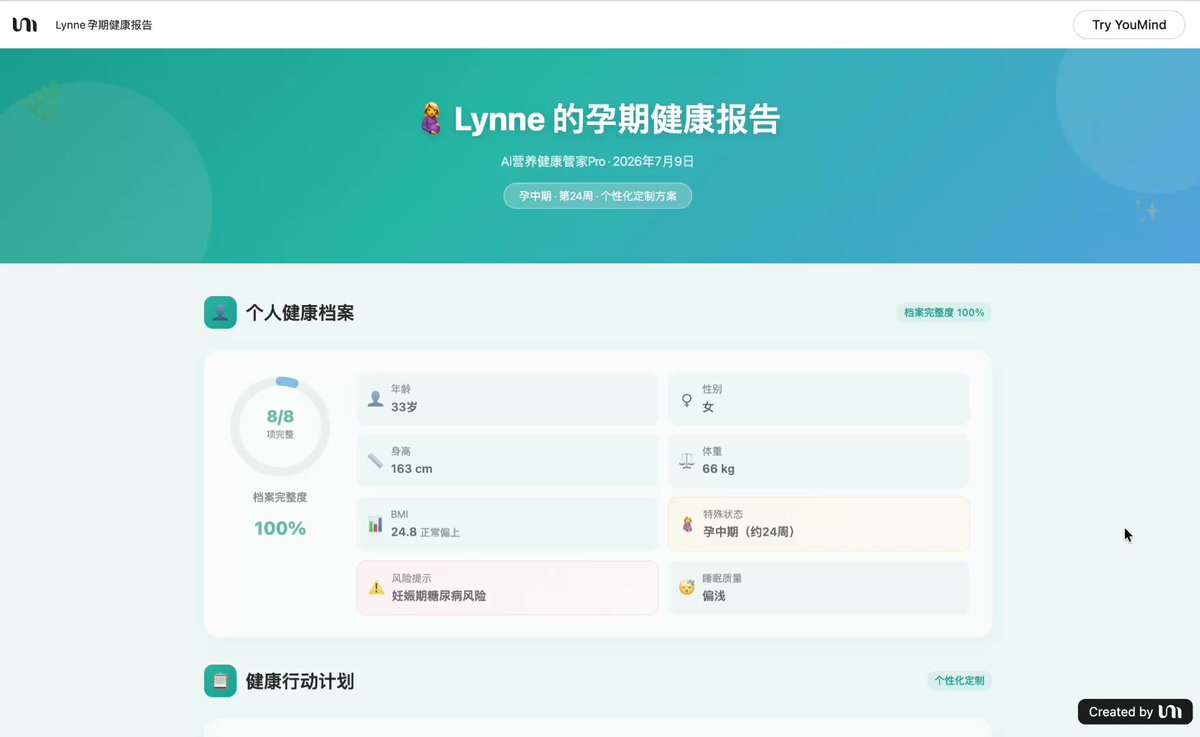The image size is (1200, 737).
Task: Click the large 100% completeness figure
Action: click(280, 528)
